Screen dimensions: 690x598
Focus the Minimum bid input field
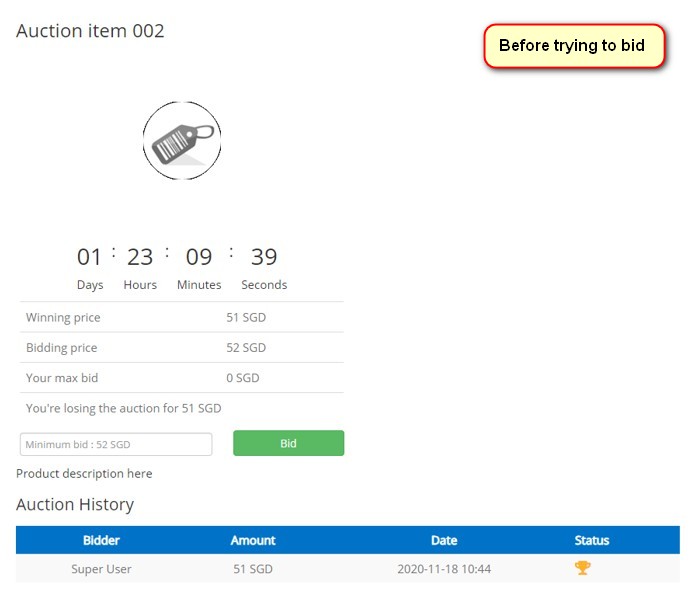coord(116,444)
